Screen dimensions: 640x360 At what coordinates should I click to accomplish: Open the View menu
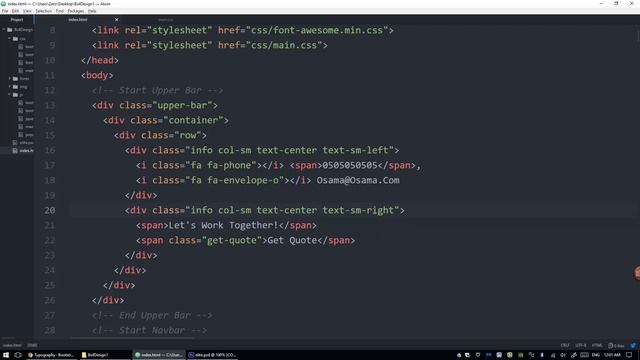pyautogui.click(x=27, y=11)
